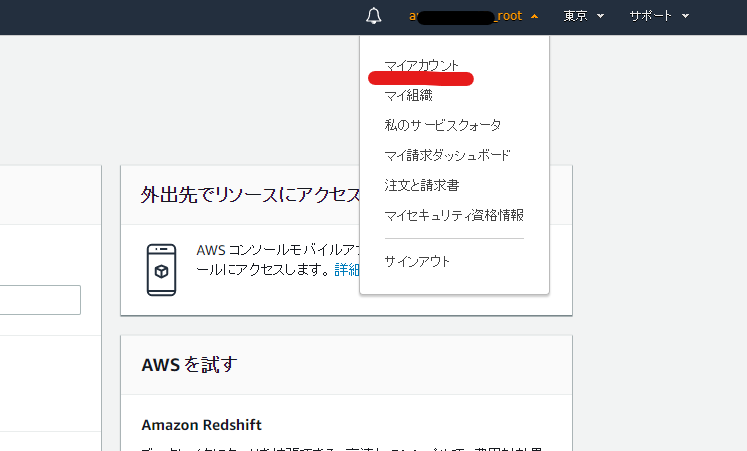Follow the 詳細 link in mobile app card

tap(347, 270)
